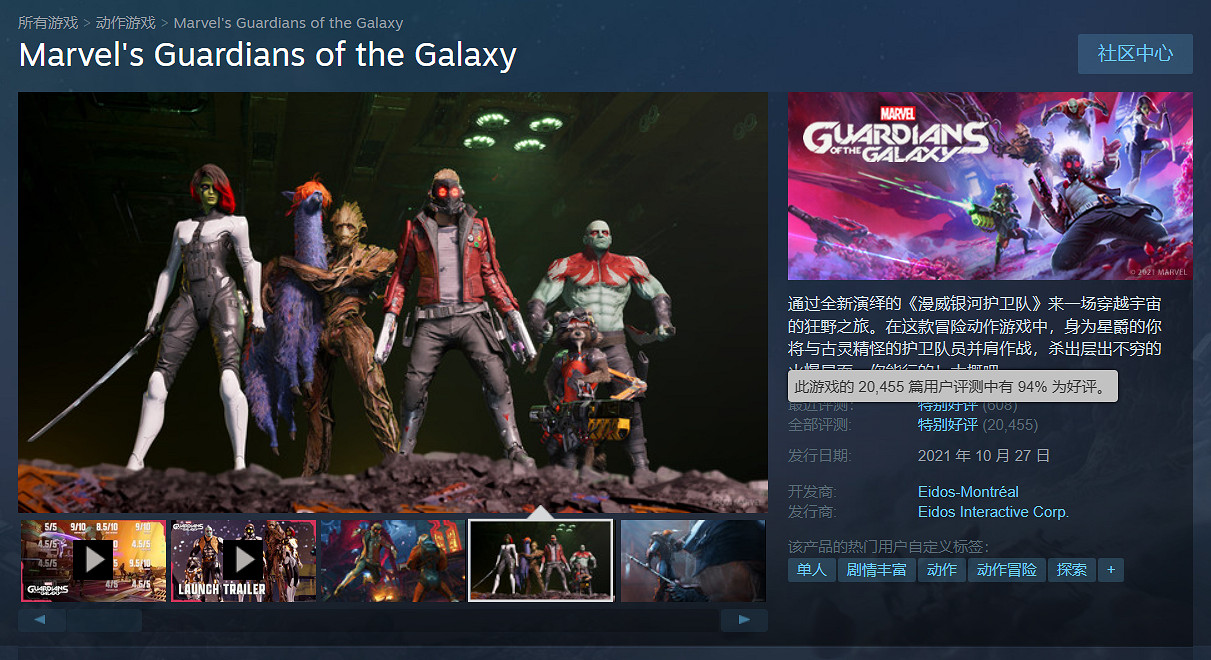
Task: Select the 剧情丰富 tag
Action: click(x=877, y=570)
